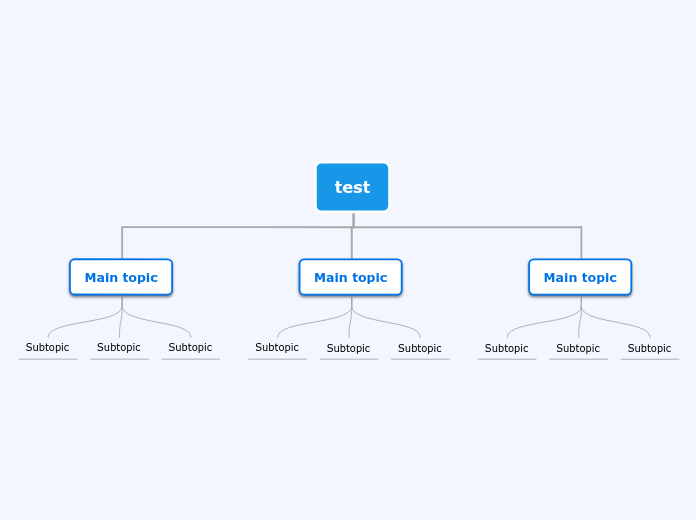Viewport: 696px width, 520px height.
Task: Click middle Subtopic under the left Main topic
Action: 119,348
